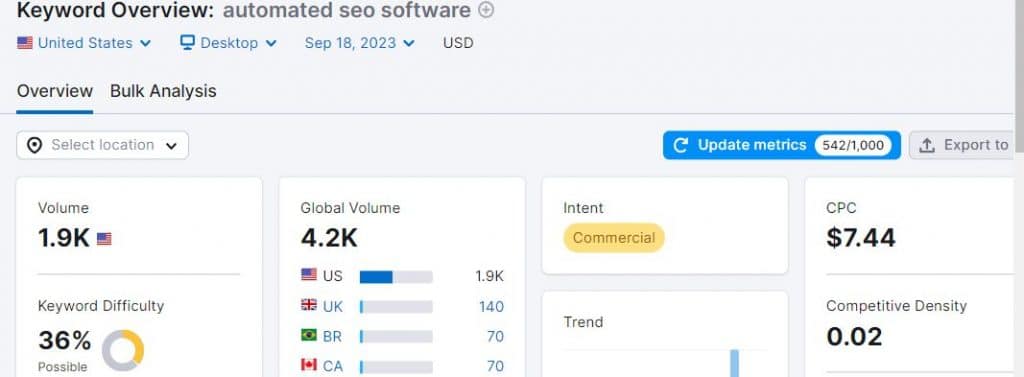The image size is (1024, 377).
Task: Expand the Select location dropdown
Action: pos(103,145)
